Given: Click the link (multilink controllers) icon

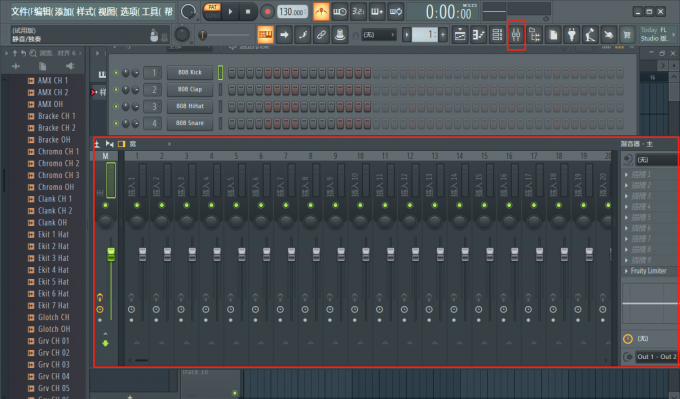Looking at the screenshot, I should click(321, 35).
